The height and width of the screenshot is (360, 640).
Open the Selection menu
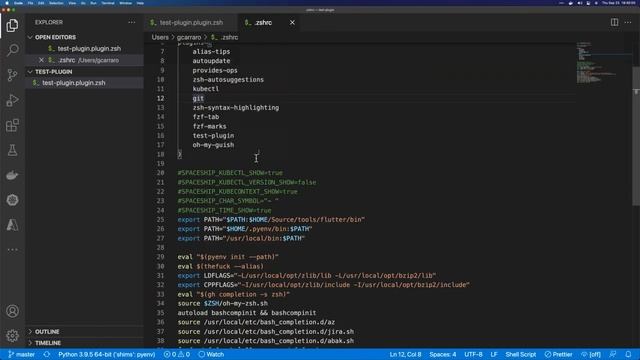tap(56, 3)
